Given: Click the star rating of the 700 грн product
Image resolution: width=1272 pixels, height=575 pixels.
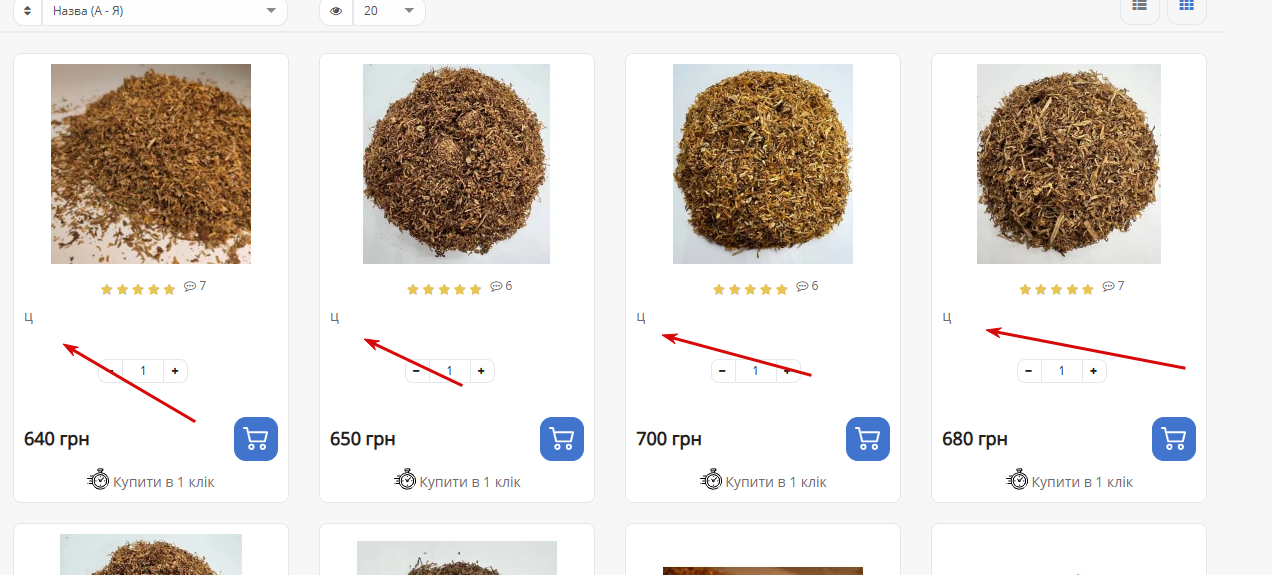Looking at the screenshot, I should point(750,289).
